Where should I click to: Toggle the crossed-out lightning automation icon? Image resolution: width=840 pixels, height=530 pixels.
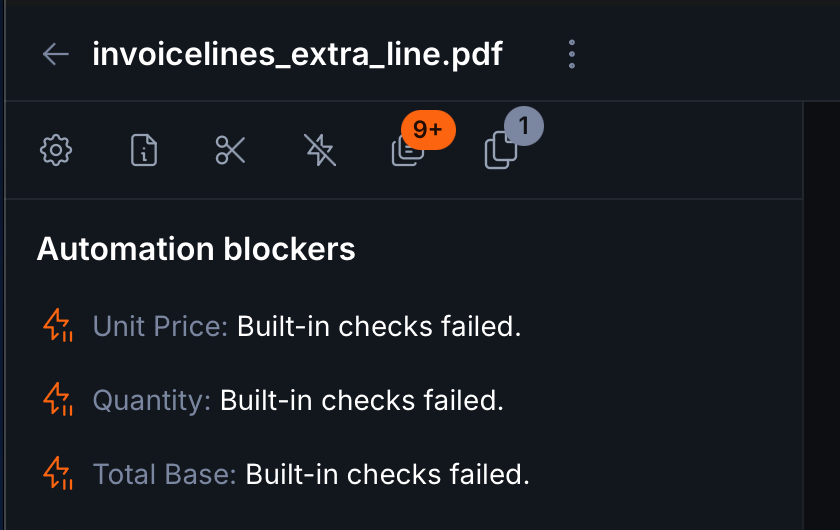tap(320, 151)
